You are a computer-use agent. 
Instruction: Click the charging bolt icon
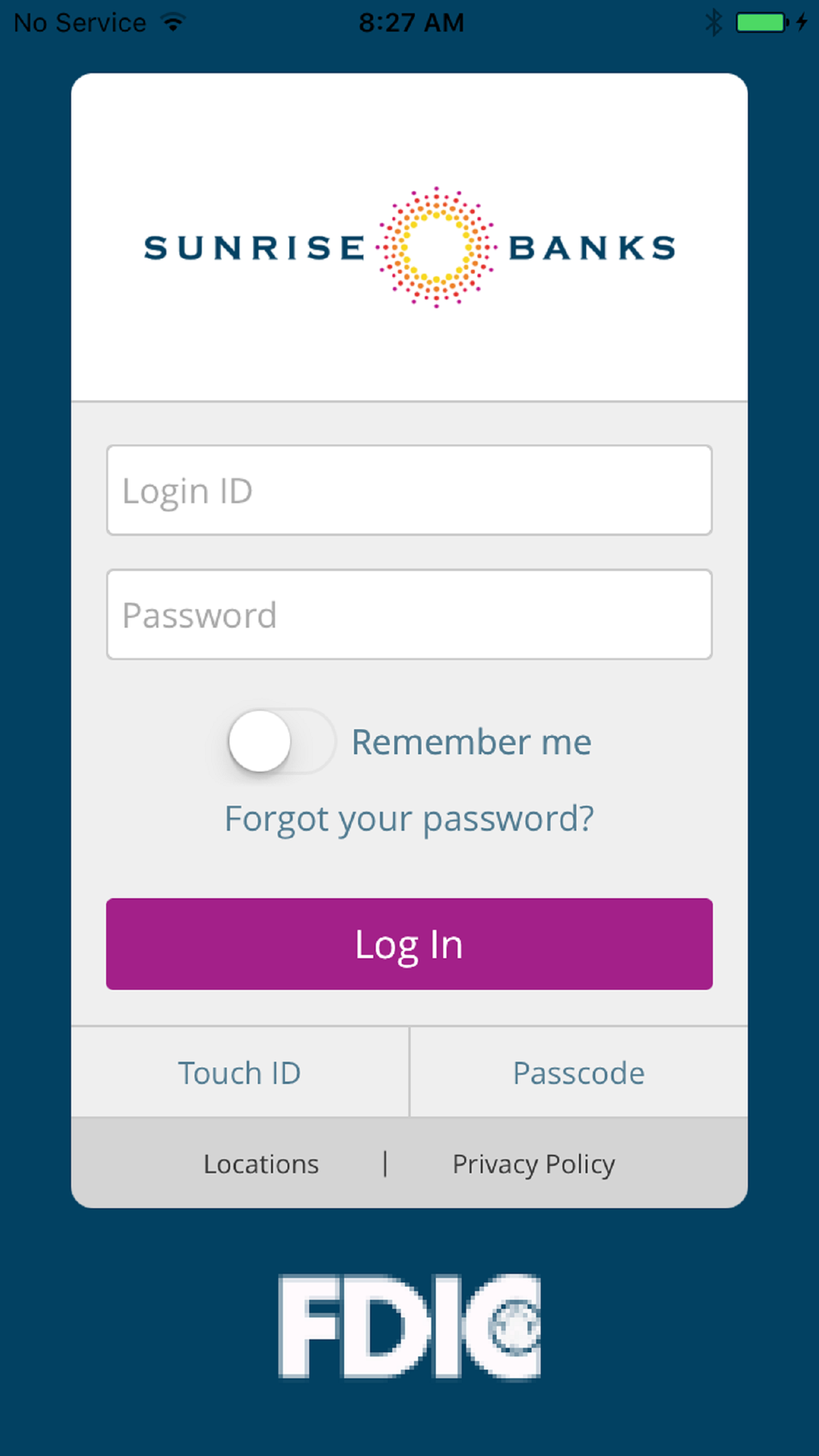(x=801, y=22)
